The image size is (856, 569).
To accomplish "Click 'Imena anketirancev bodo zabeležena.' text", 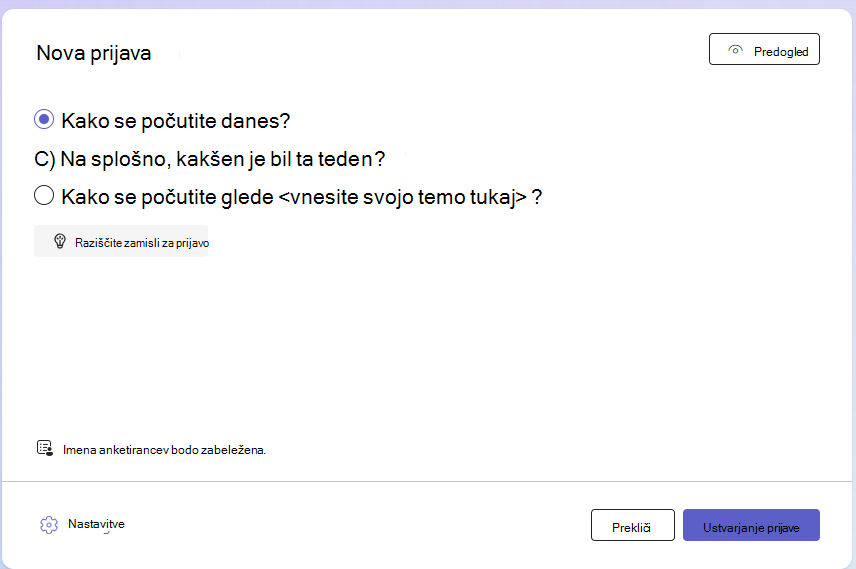I will coord(164,450).
